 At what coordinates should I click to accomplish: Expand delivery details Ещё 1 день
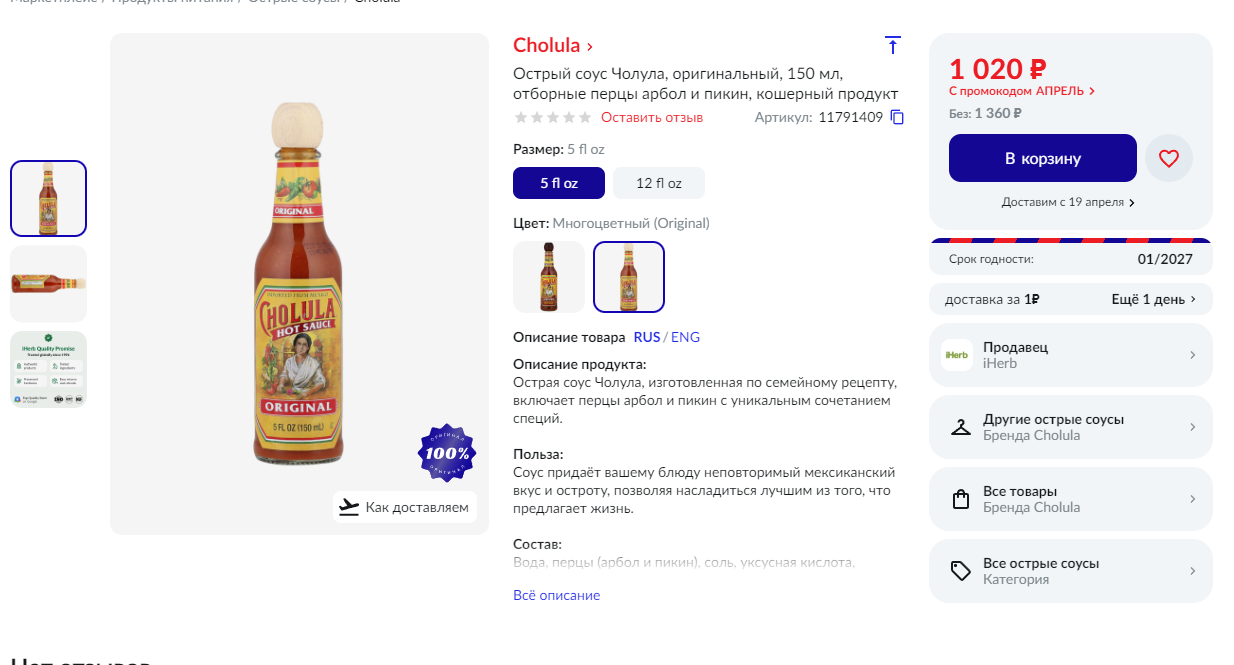tap(1153, 299)
